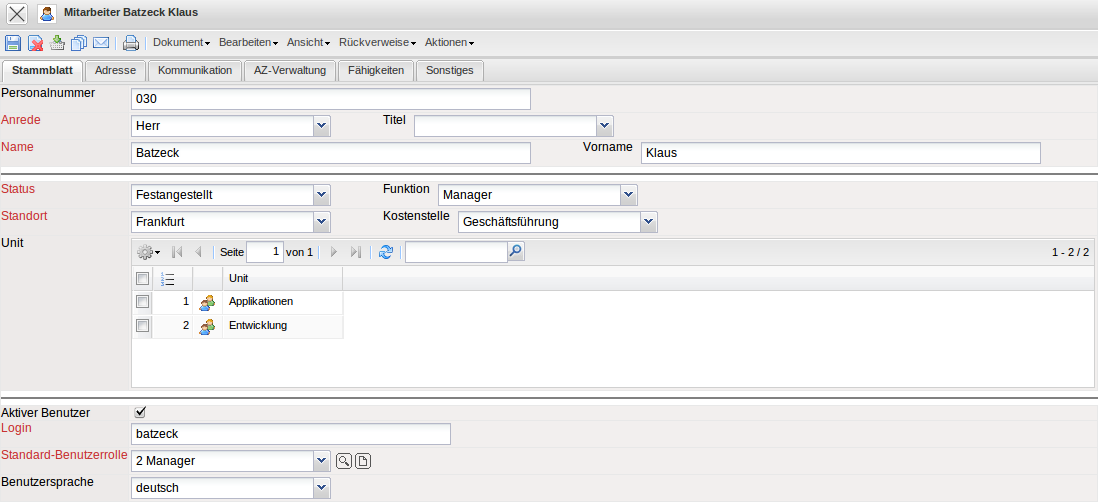Tick the checkbox for the Applikationen row
This screenshot has height=502, width=1098.
point(142,301)
